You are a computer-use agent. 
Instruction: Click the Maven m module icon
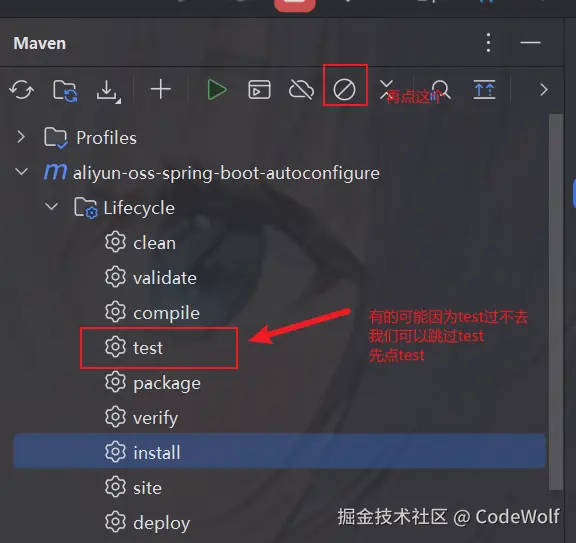pos(55,172)
